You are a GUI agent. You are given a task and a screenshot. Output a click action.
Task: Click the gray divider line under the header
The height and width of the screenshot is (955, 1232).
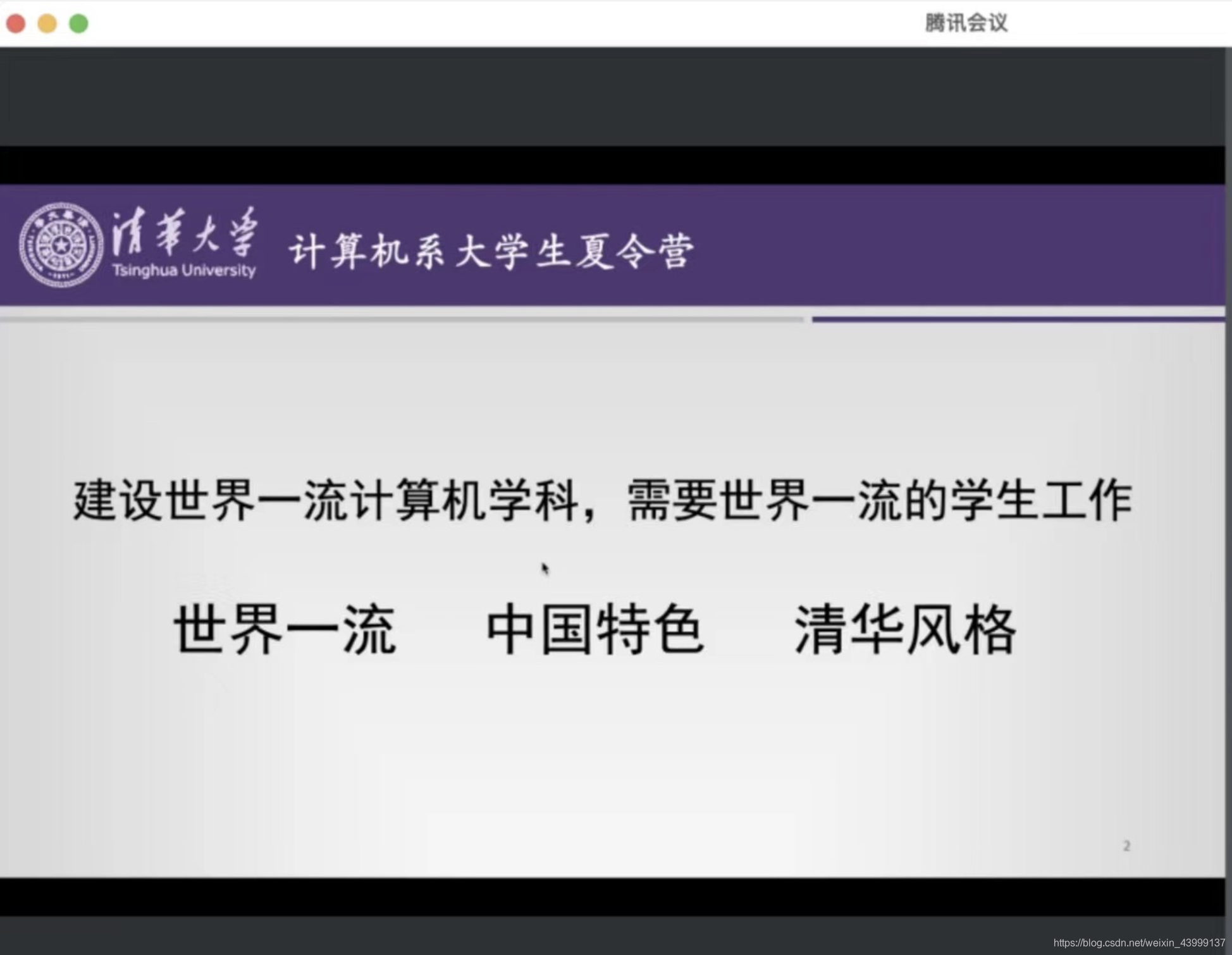(402, 320)
